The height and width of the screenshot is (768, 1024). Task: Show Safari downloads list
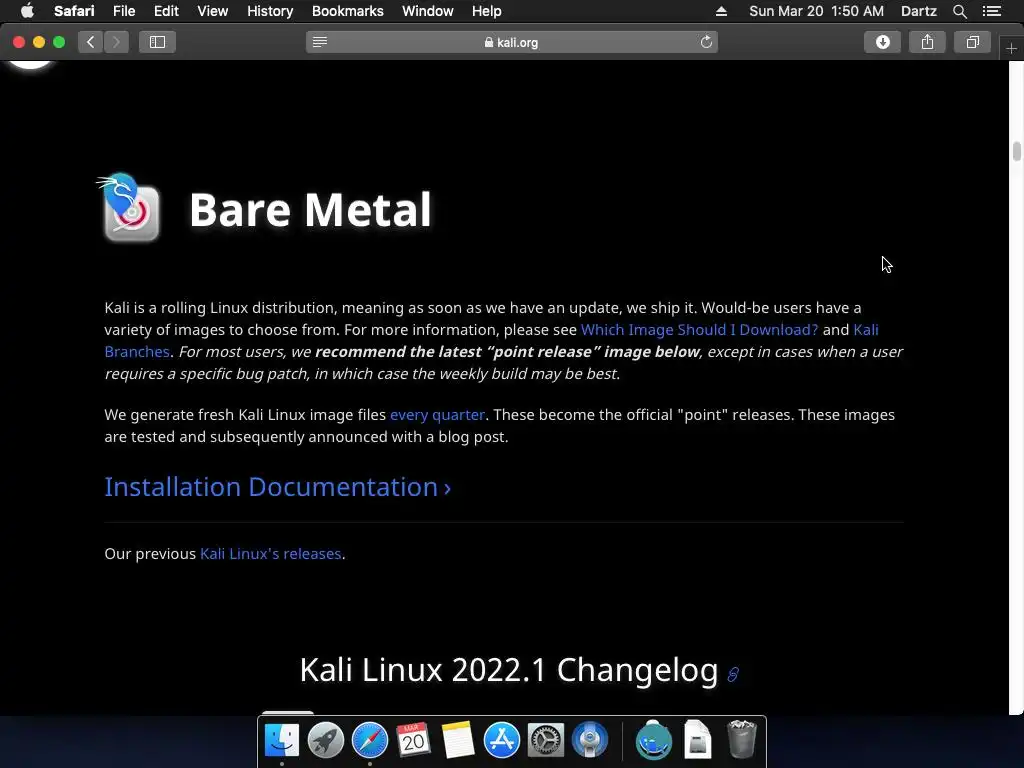(x=882, y=42)
